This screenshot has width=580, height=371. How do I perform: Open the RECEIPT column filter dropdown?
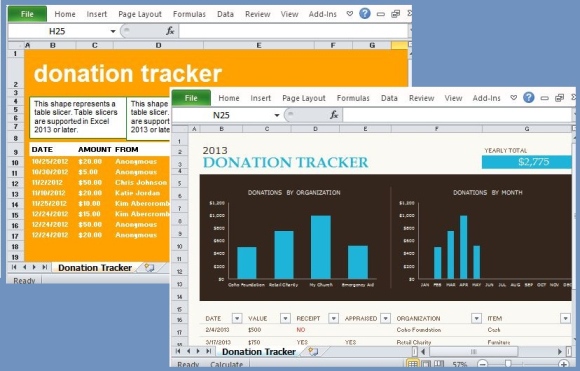[333, 318]
